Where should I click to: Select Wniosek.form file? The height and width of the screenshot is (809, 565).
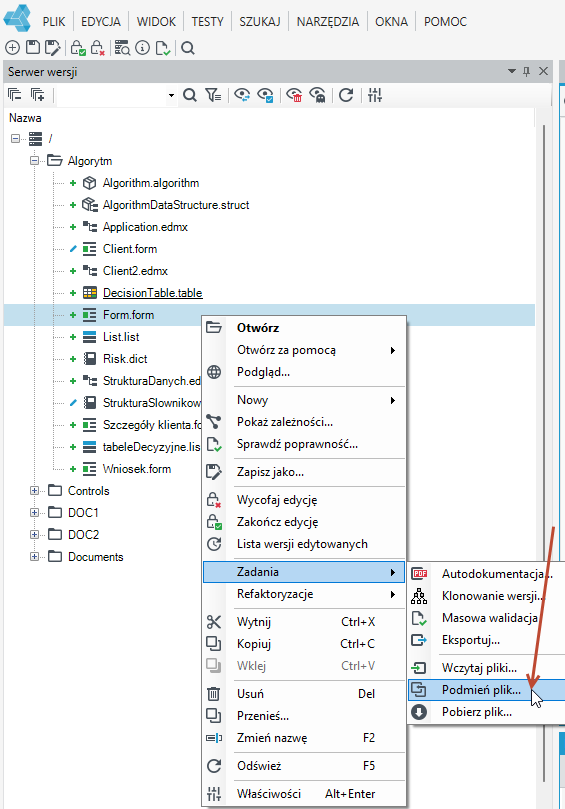point(137,468)
